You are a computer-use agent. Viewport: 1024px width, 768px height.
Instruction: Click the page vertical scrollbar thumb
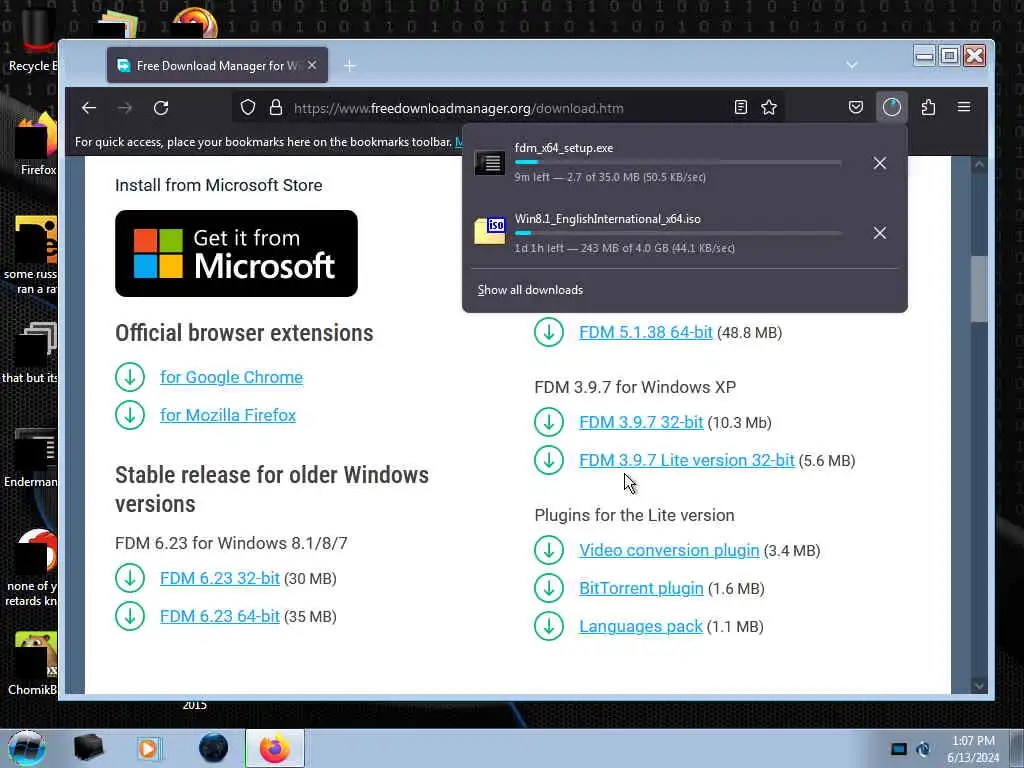pyautogui.click(x=979, y=289)
